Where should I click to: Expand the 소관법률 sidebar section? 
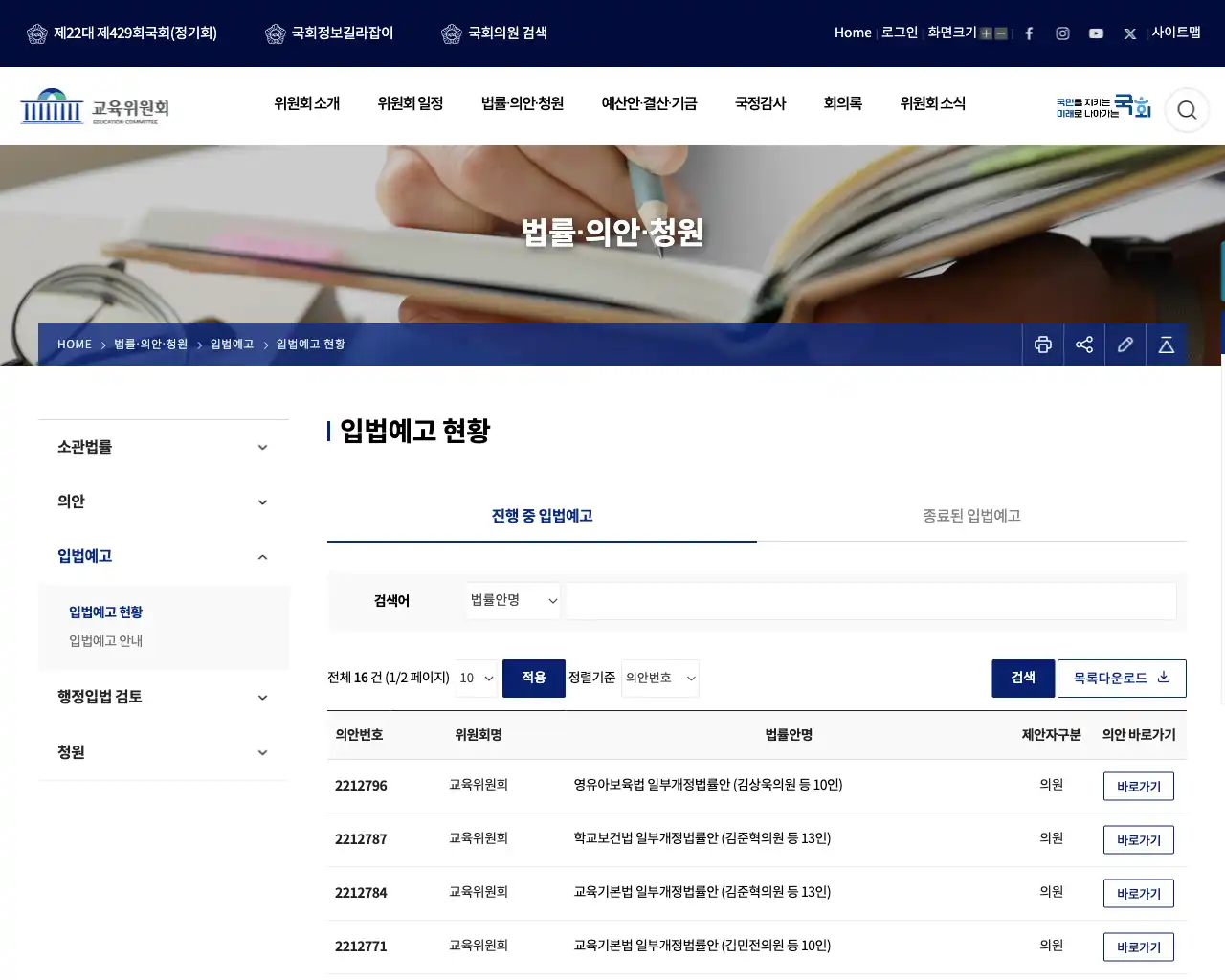click(x=164, y=447)
